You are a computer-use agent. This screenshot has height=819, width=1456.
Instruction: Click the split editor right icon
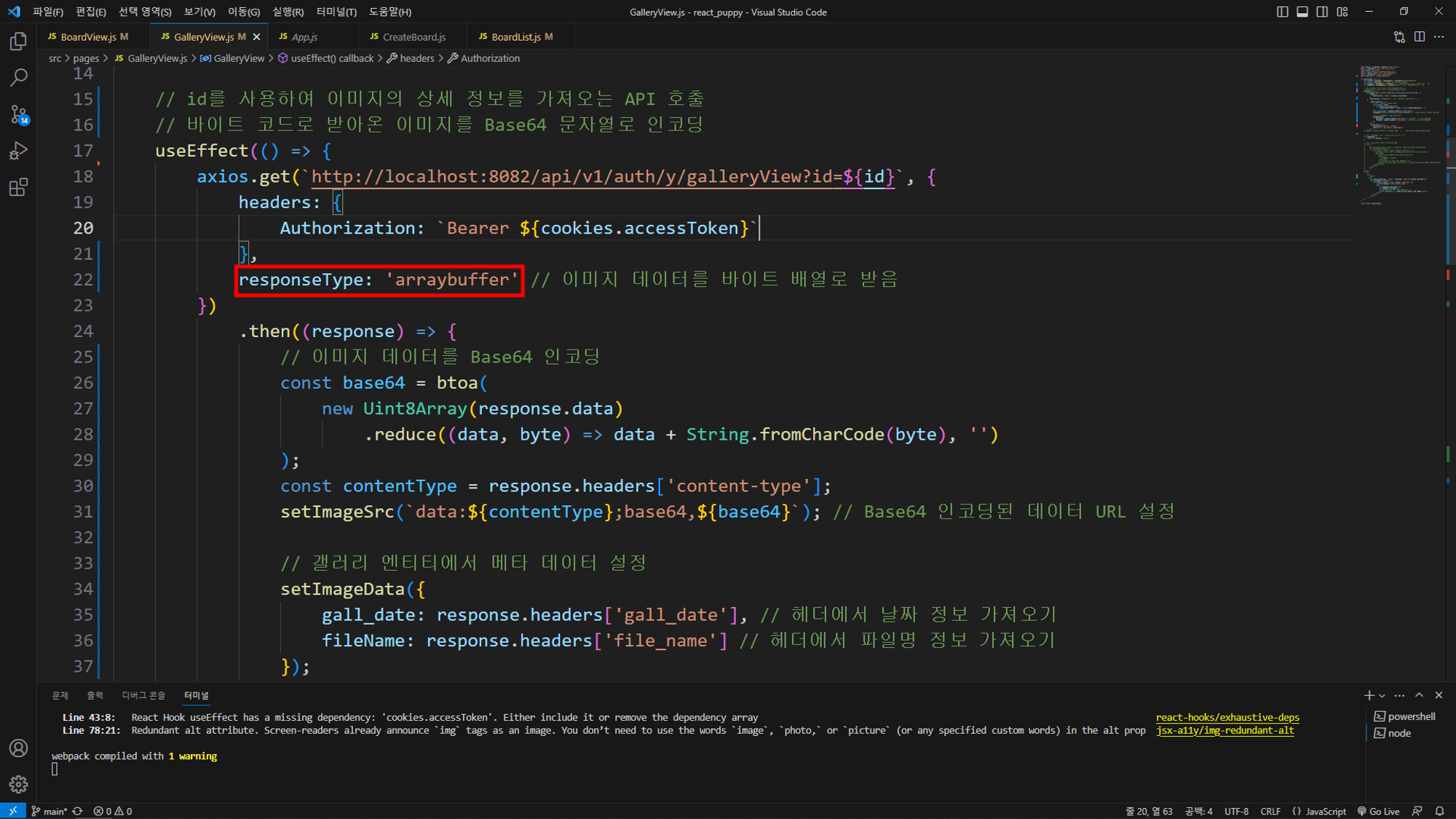(x=1419, y=36)
